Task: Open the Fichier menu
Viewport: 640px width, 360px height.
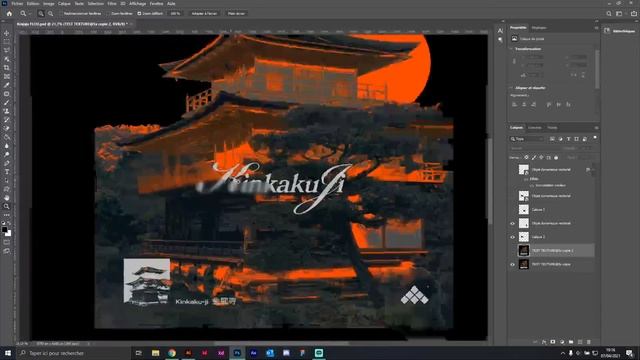Action: (x=17, y=4)
